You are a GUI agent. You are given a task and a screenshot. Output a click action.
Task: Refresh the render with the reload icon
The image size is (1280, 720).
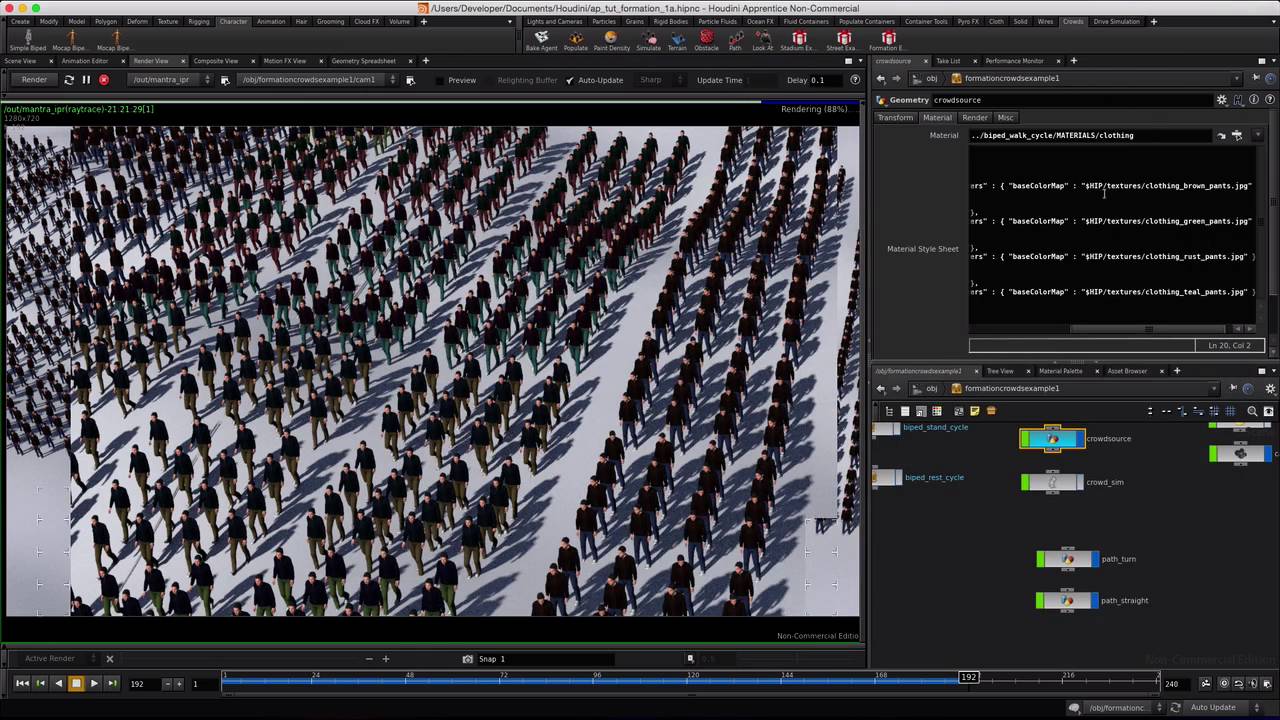pos(69,80)
